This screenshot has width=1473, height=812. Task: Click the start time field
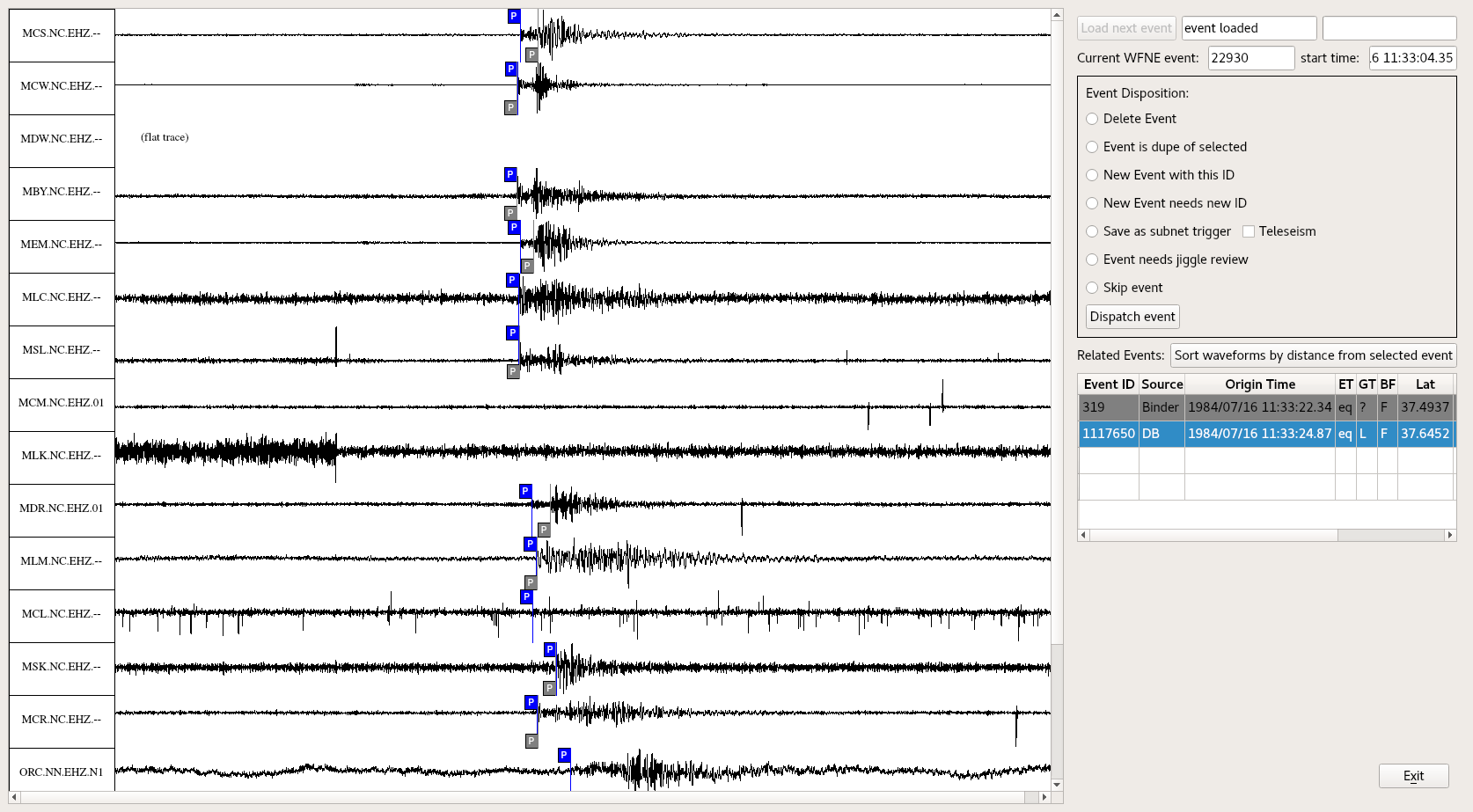(x=1412, y=58)
